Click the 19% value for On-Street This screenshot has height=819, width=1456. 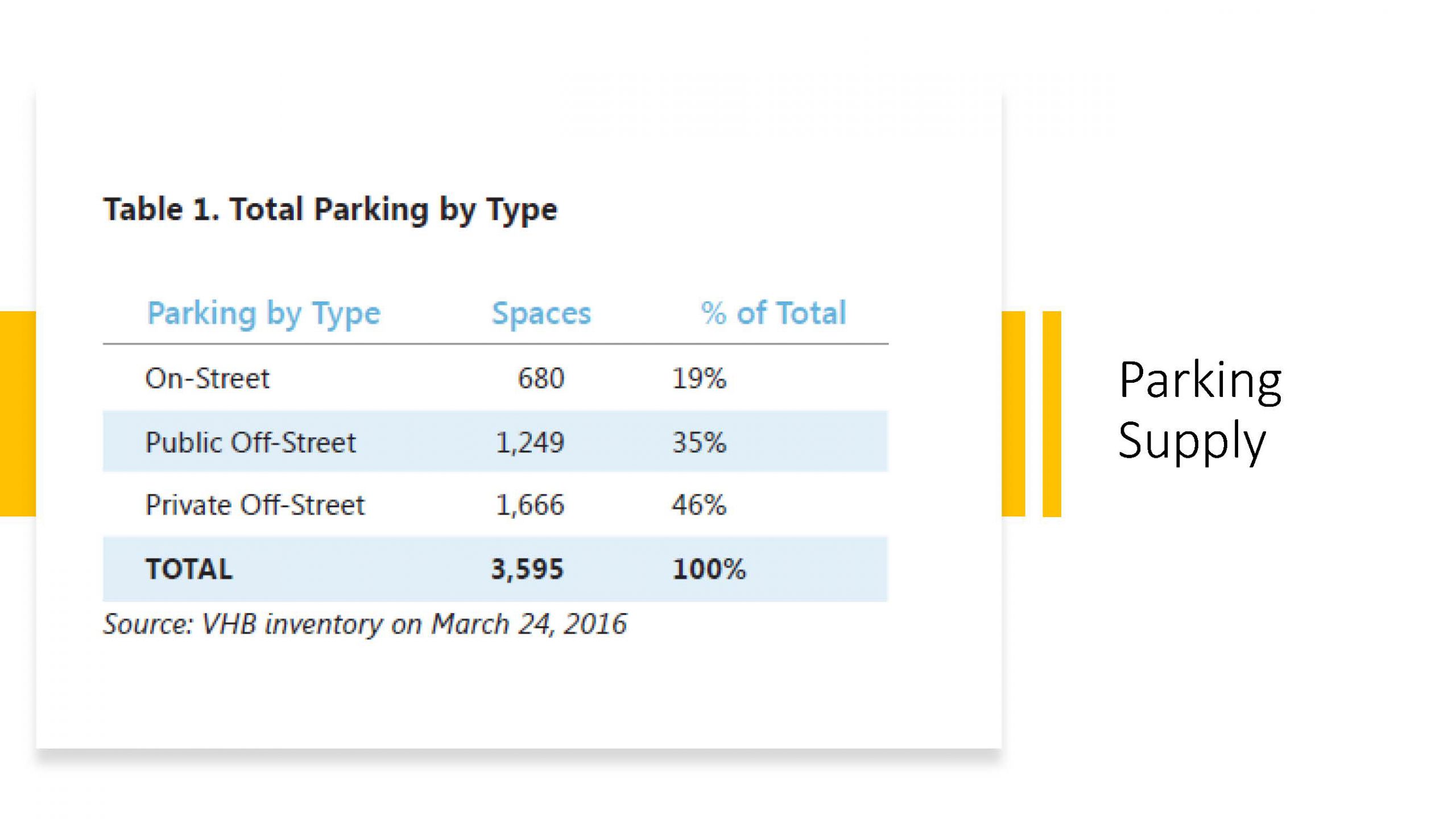pos(699,378)
